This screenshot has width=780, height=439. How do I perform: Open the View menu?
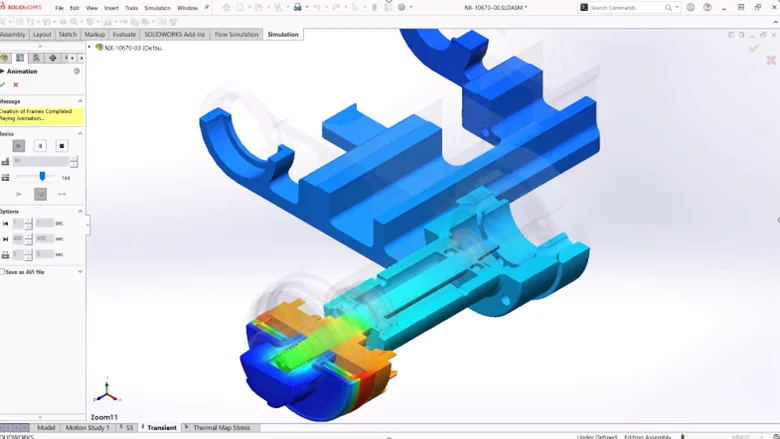92,8
